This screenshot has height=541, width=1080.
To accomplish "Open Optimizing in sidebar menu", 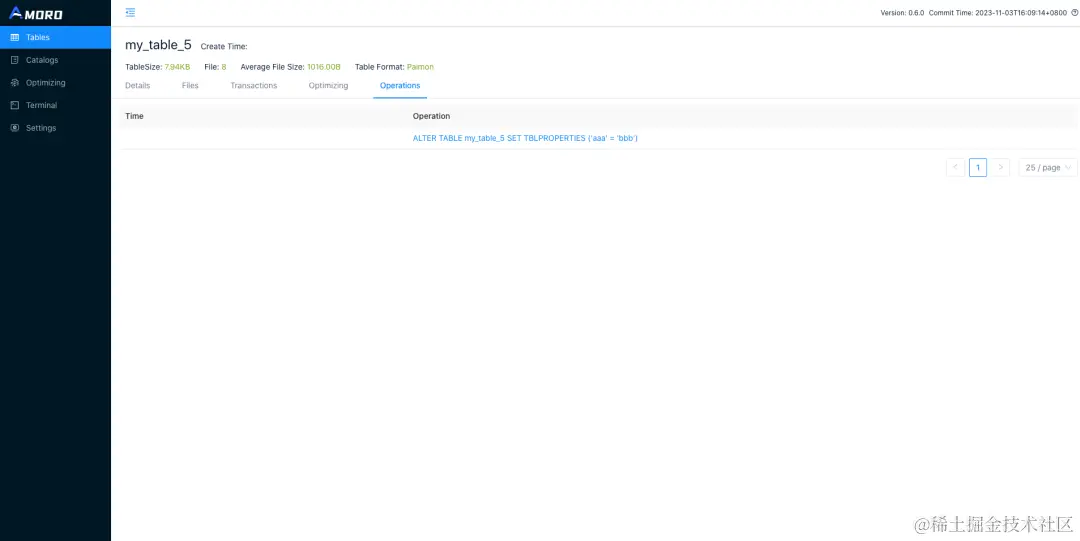I will coord(55,83).
